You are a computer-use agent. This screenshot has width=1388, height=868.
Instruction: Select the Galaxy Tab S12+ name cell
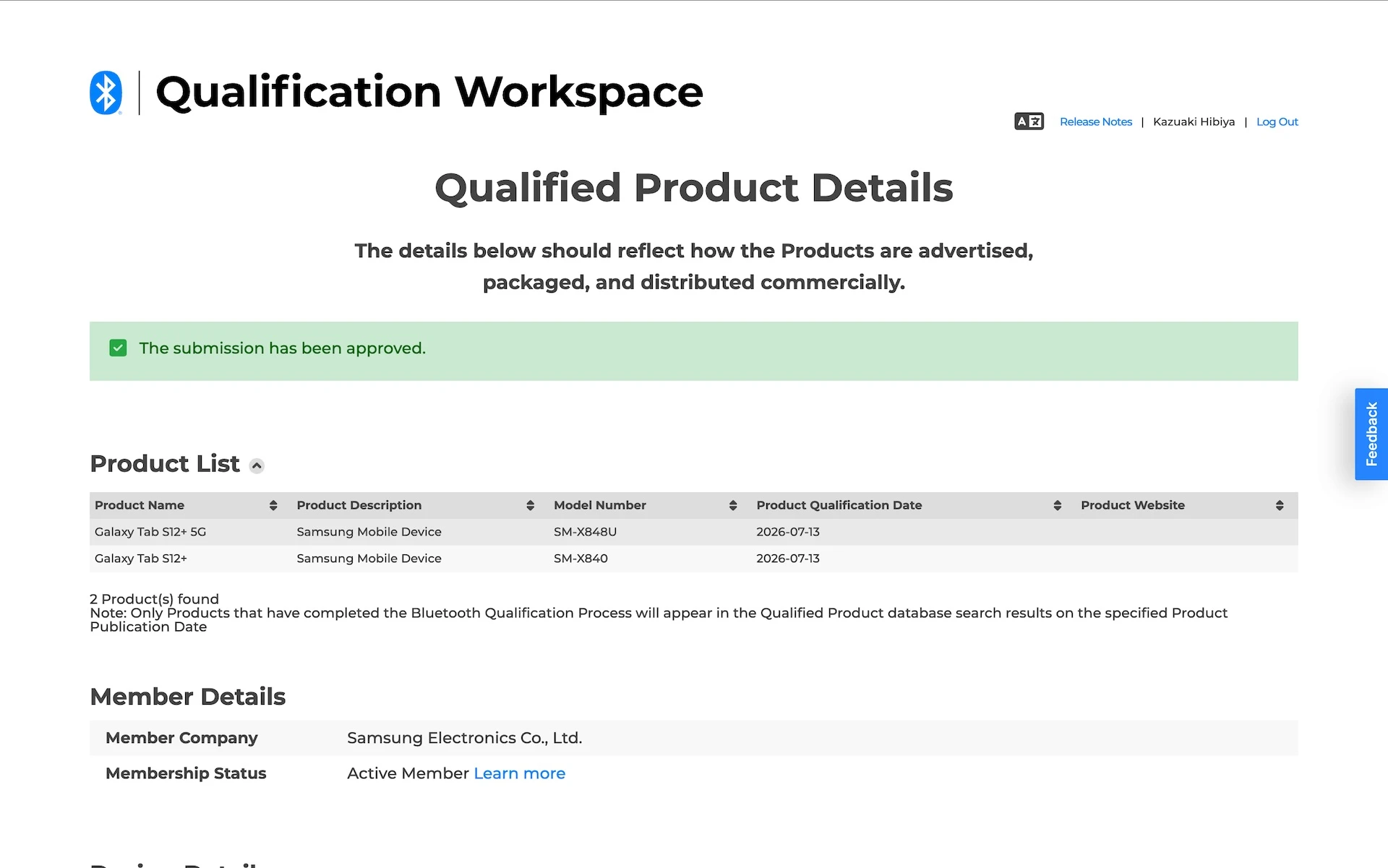click(x=141, y=559)
